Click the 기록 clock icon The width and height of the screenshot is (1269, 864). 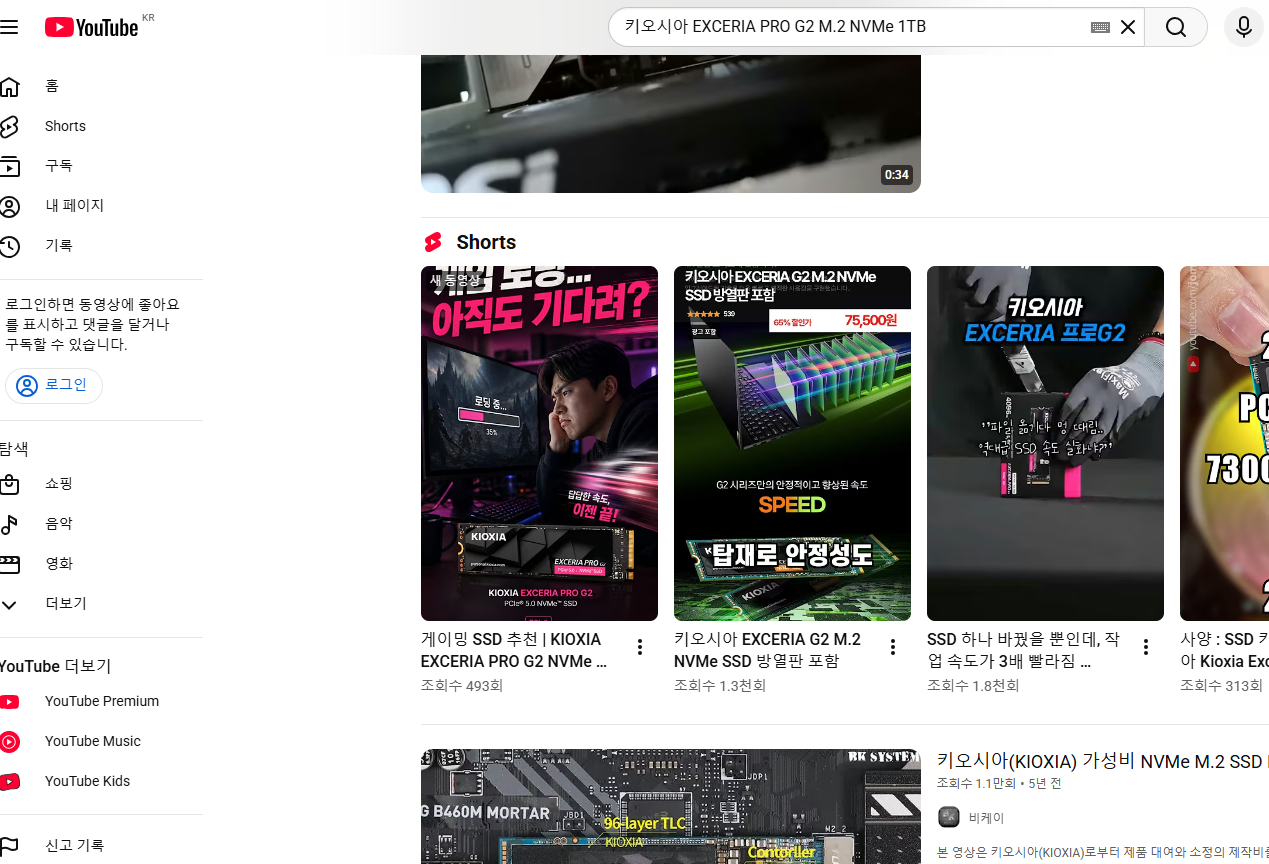[9, 246]
